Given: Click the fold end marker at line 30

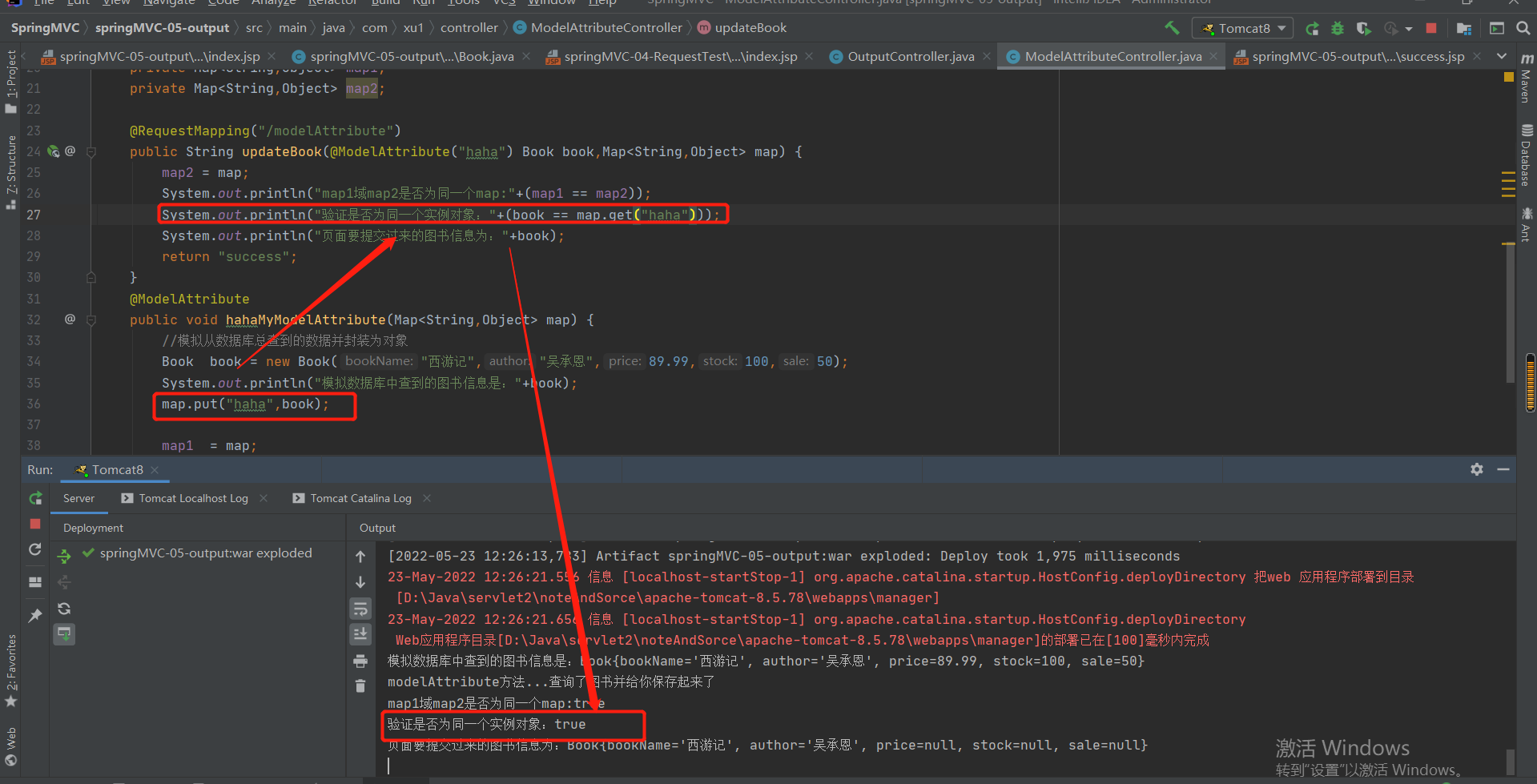Looking at the screenshot, I should click(91, 277).
